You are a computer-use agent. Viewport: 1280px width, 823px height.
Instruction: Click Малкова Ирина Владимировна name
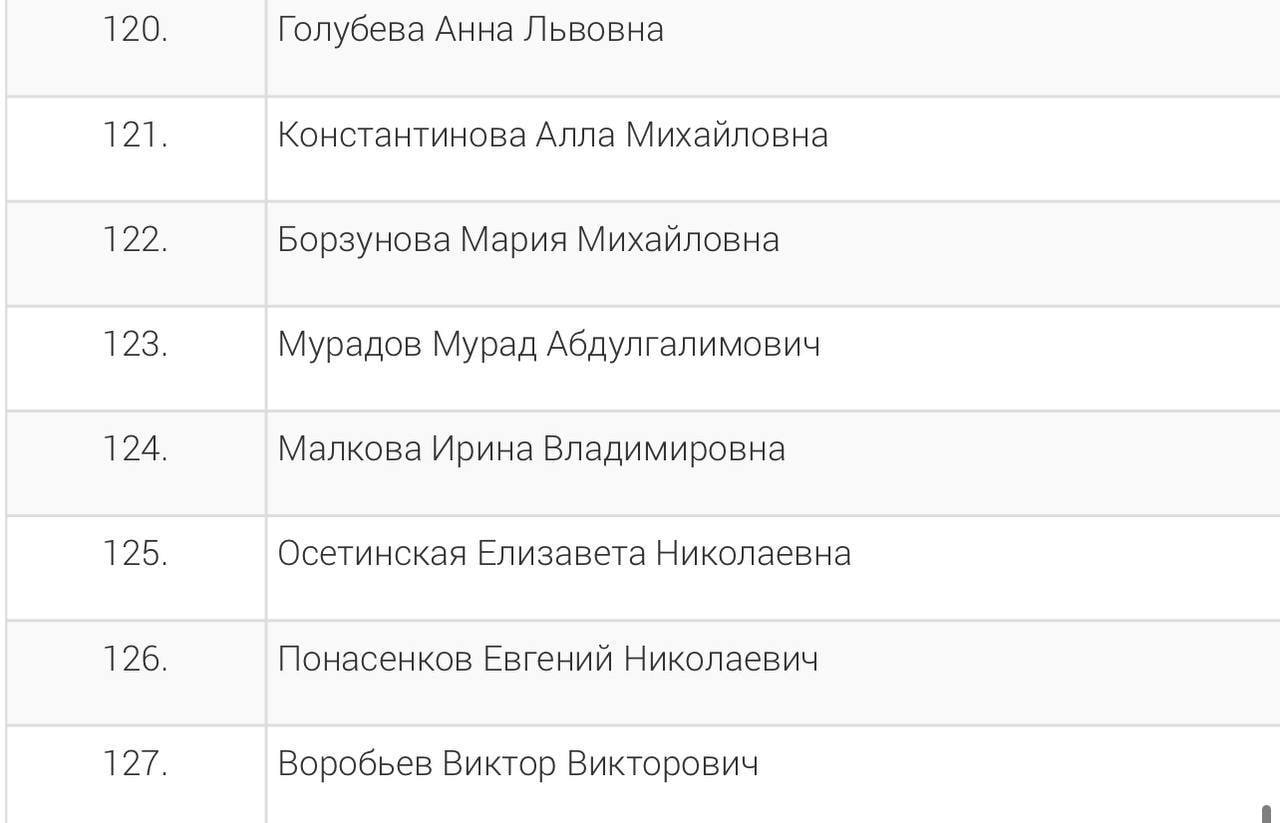point(531,449)
